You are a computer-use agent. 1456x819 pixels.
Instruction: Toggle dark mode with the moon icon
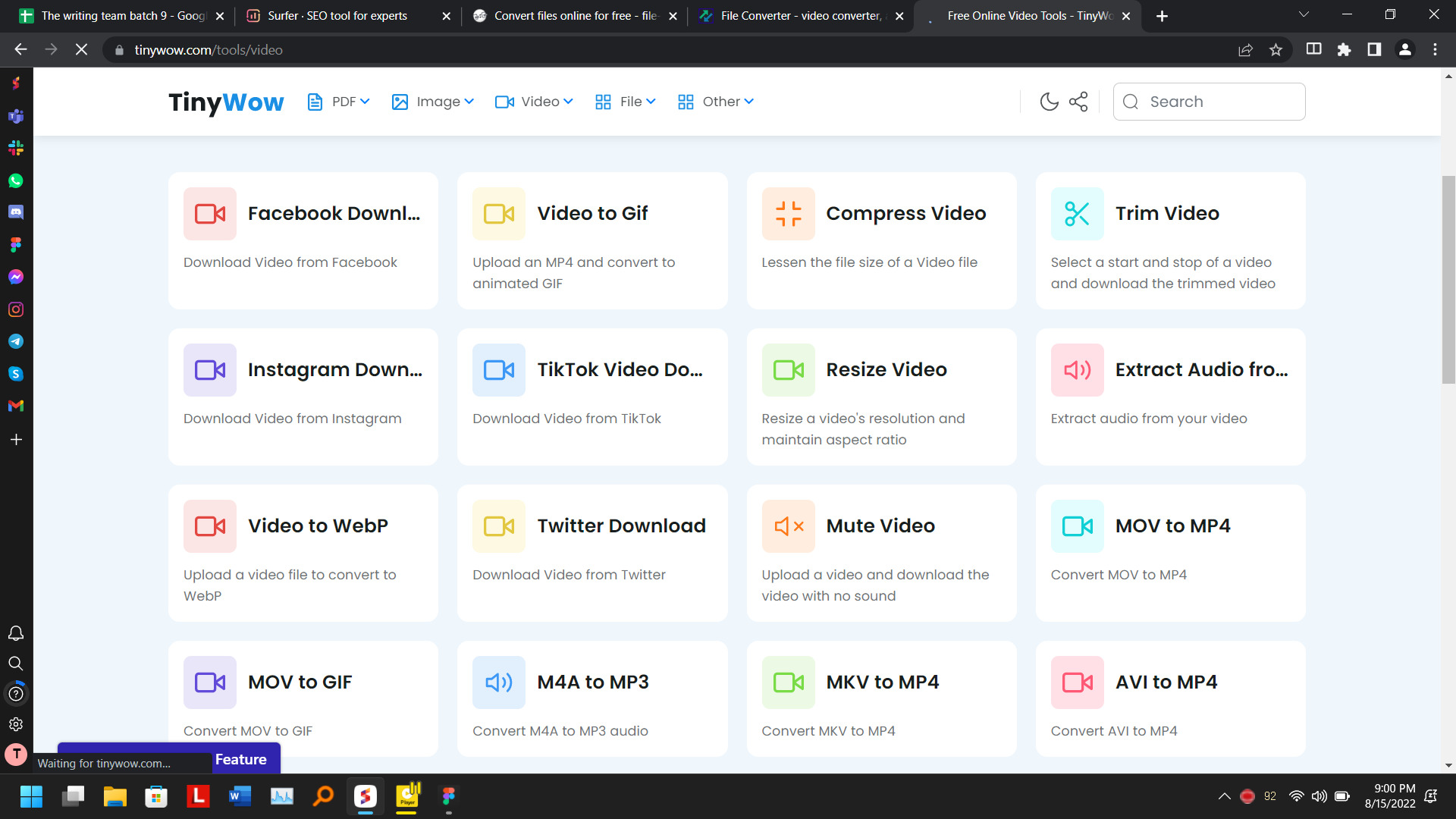1049,102
